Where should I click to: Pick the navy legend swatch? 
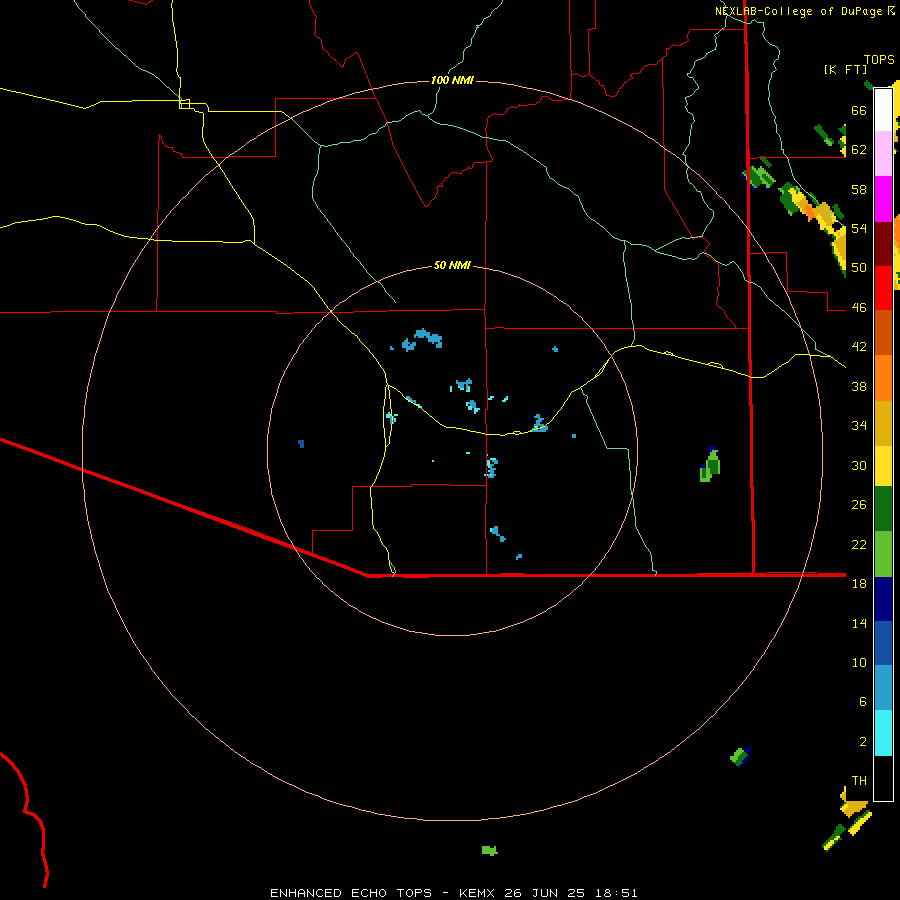[x=883, y=599]
